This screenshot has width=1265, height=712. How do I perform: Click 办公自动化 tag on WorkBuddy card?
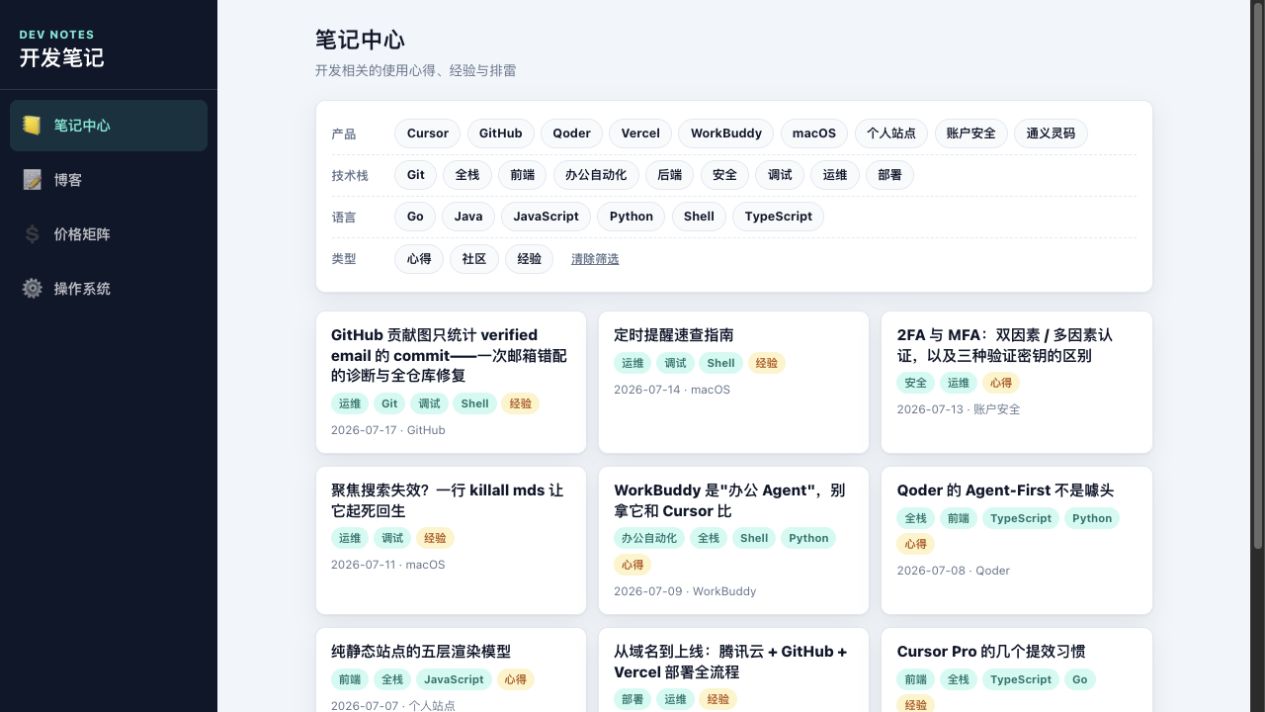click(649, 538)
